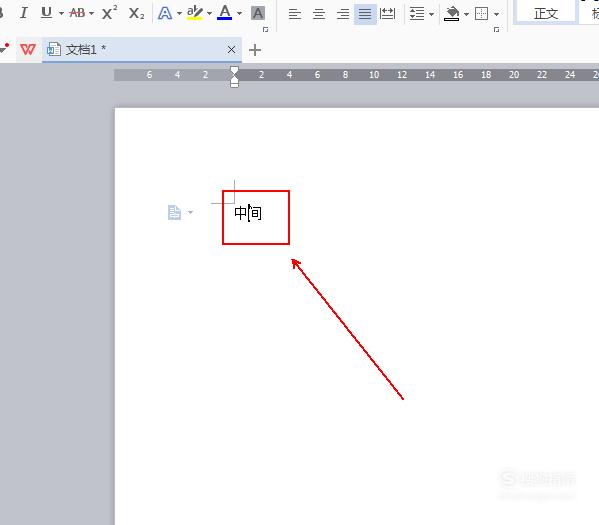
Task: Open paragraph dialog launcher
Action: (x=496, y=29)
